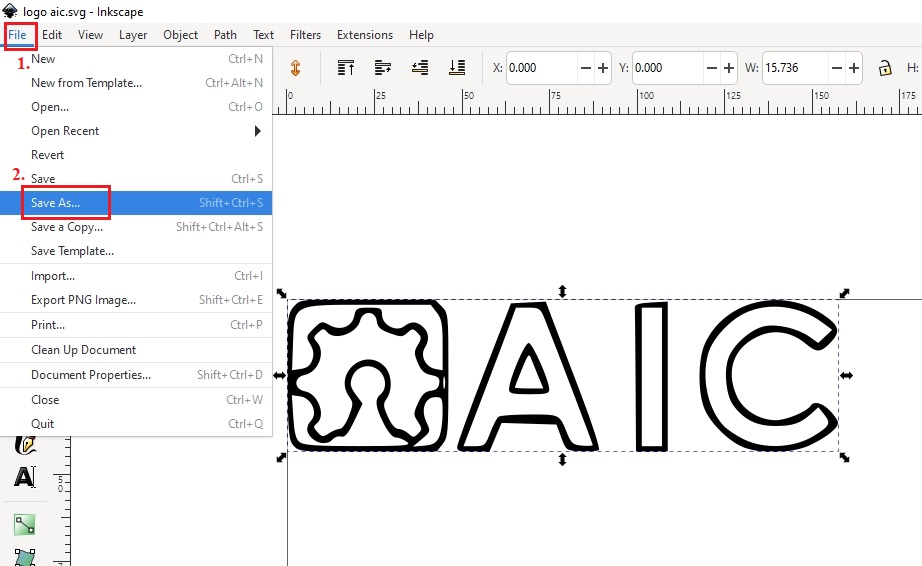Click the top-right corner scale handle
Screen dimensions: 922x566
coord(844,293)
